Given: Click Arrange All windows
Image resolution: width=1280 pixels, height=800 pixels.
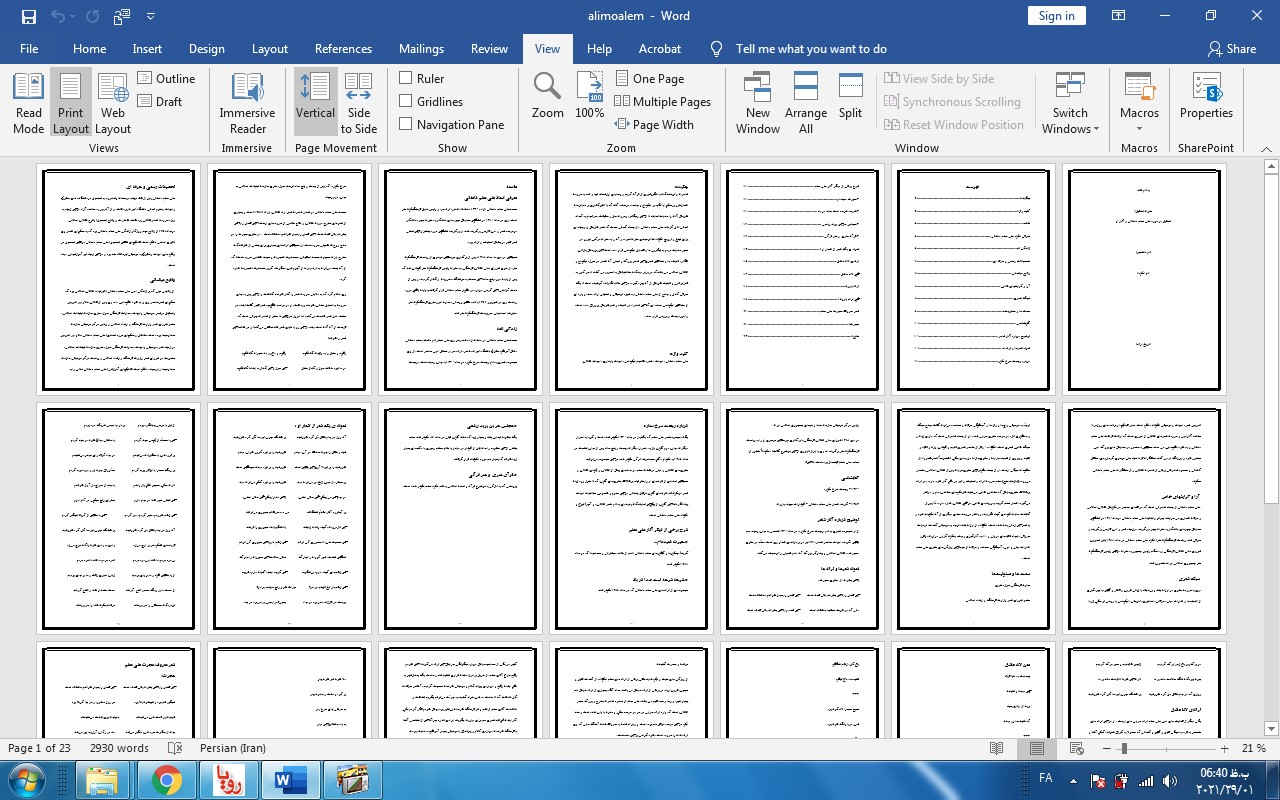Looking at the screenshot, I should click(805, 103).
